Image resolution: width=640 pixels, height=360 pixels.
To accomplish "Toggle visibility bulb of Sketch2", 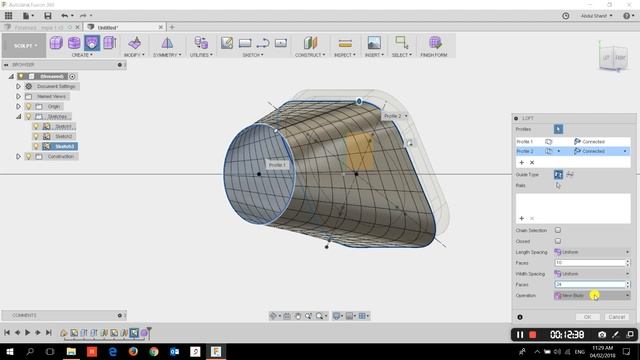I will 36,136.
